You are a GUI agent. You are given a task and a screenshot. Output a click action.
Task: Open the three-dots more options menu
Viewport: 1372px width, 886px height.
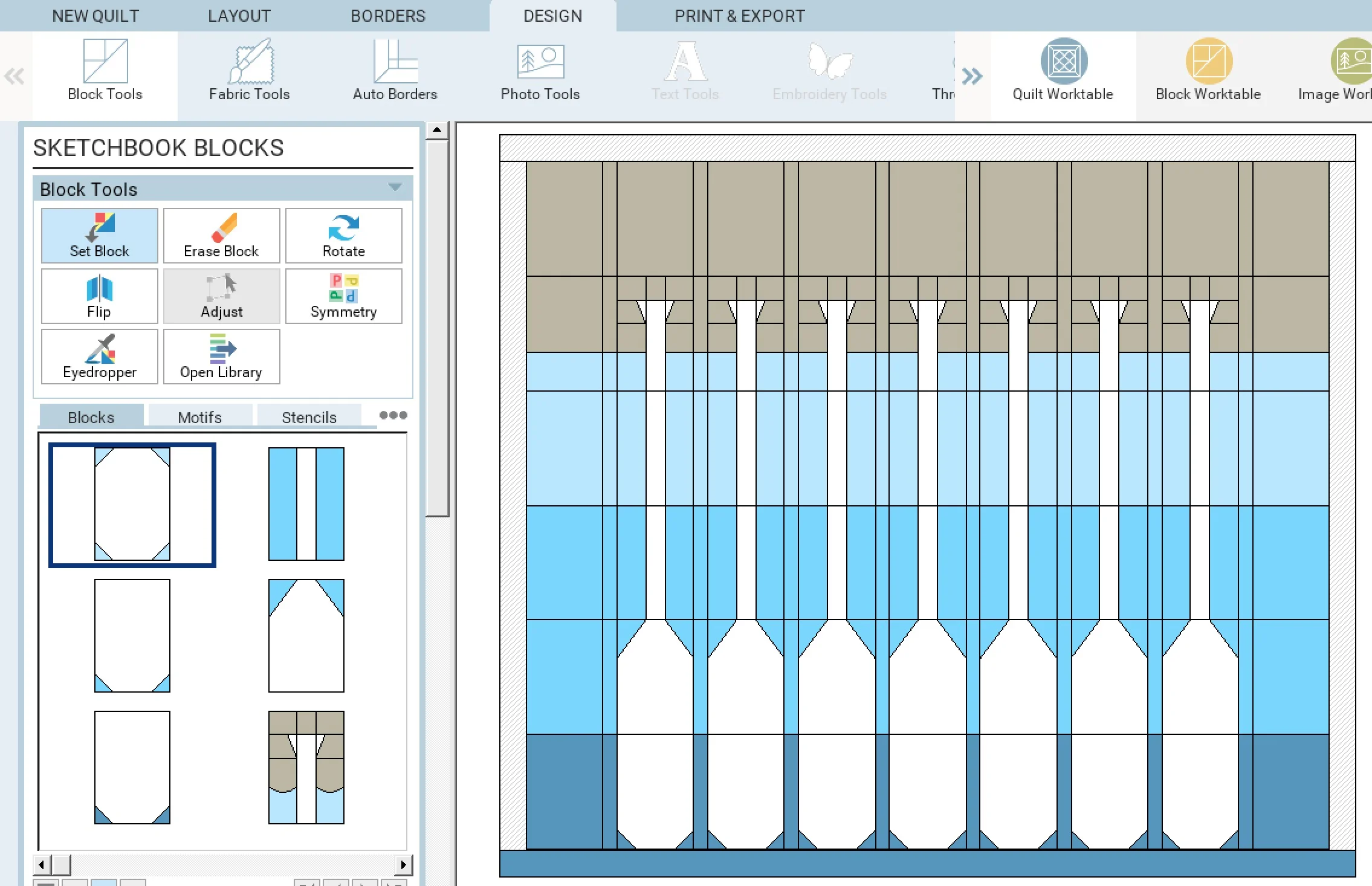pyautogui.click(x=393, y=415)
